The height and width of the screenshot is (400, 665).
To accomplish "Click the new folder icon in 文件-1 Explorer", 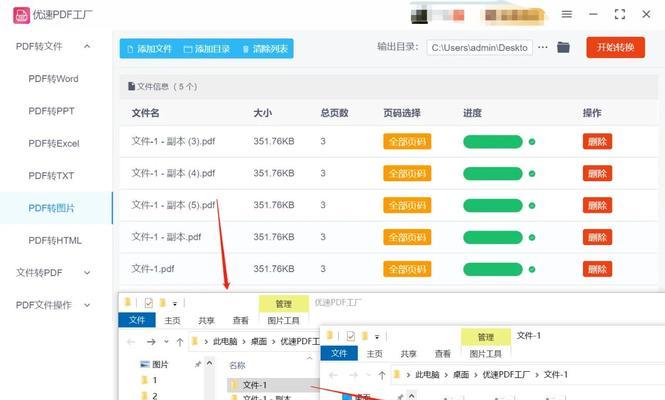I will click(365, 336).
